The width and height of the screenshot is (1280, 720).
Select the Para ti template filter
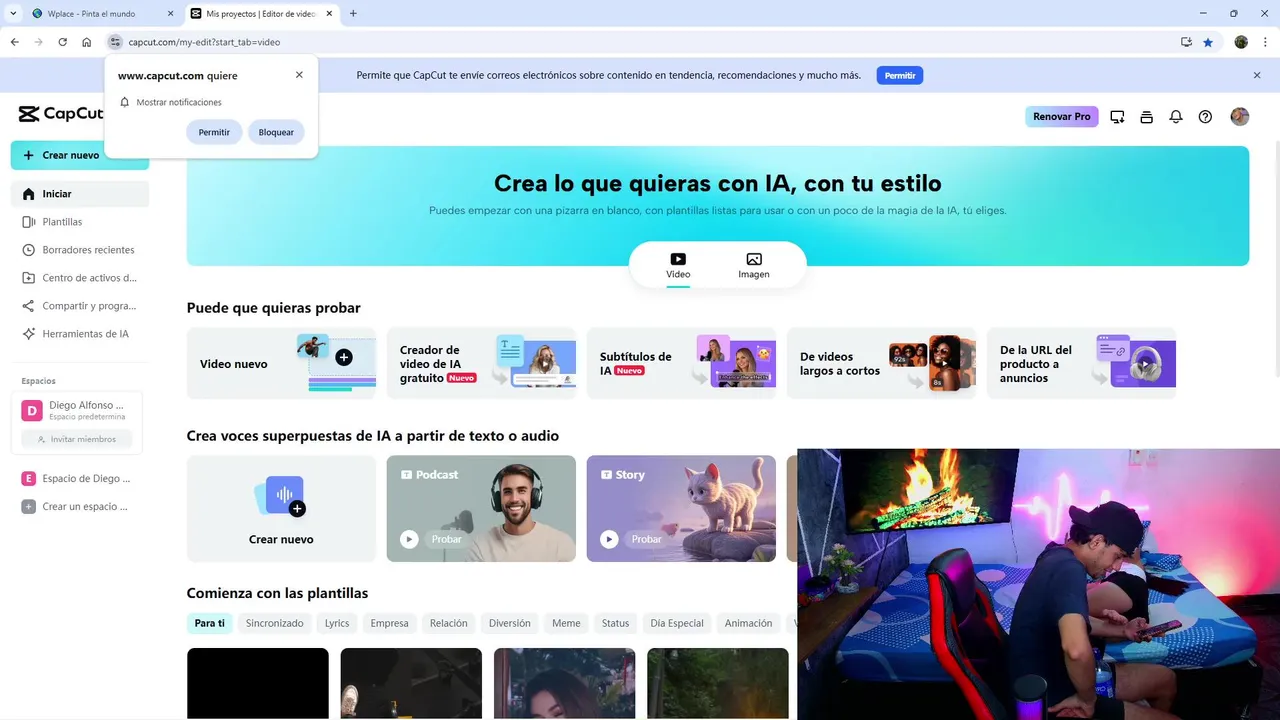[x=209, y=623]
